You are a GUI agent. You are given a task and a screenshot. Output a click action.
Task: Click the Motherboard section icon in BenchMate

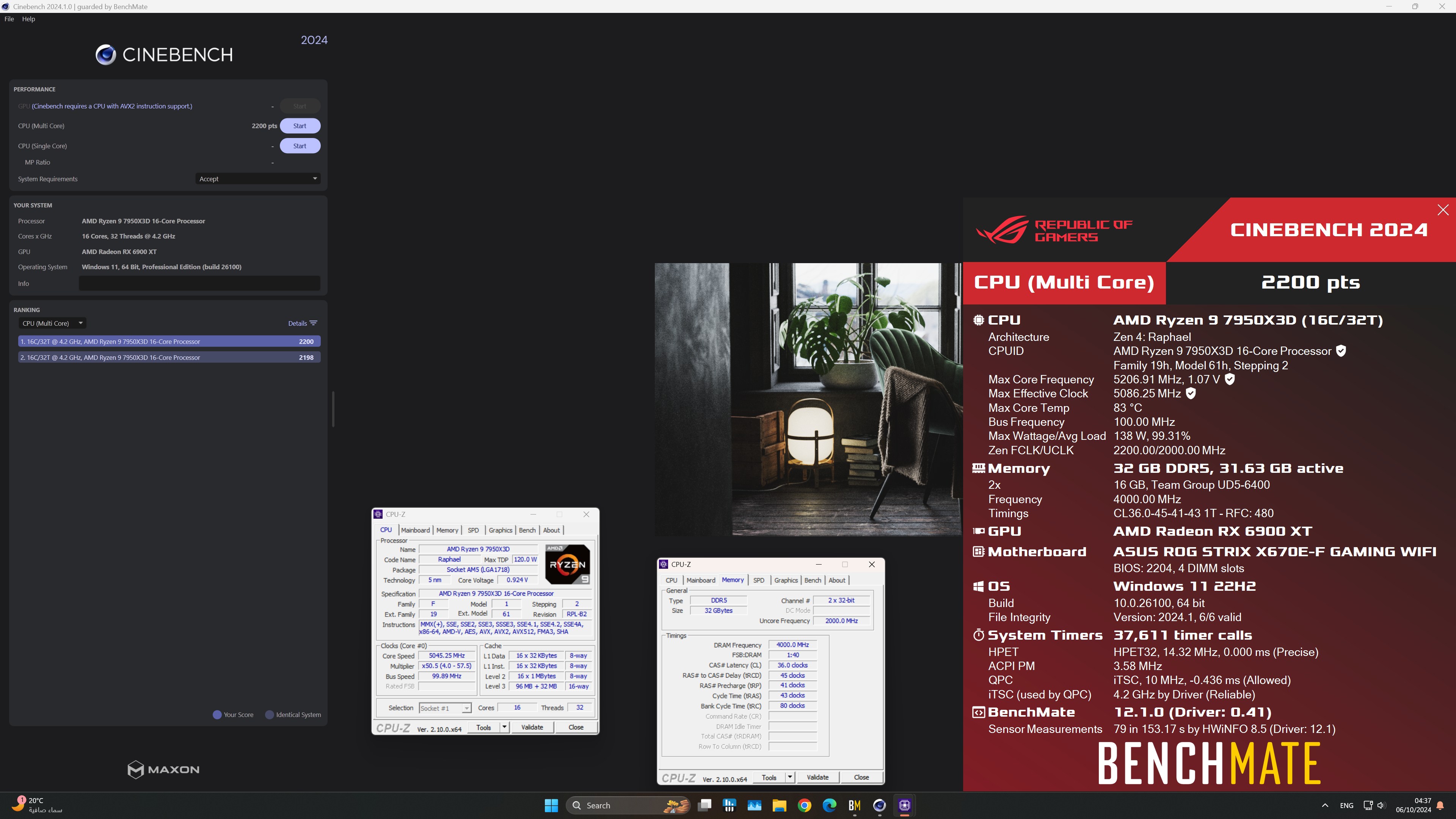978,552
